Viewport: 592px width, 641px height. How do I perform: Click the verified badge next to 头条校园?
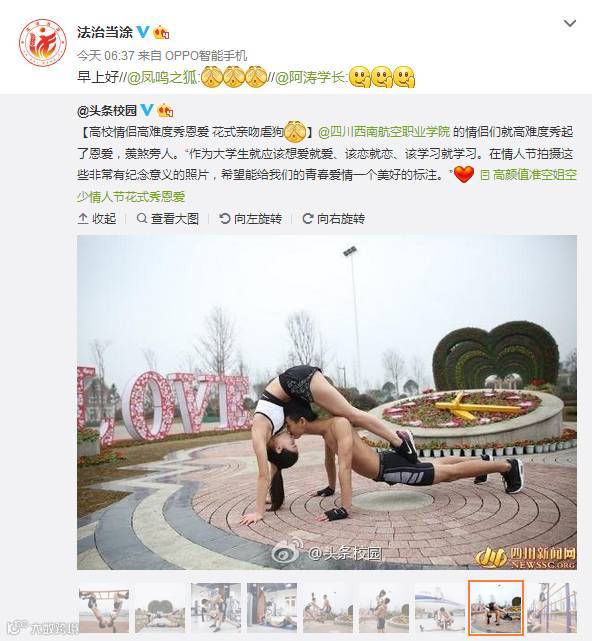(147, 110)
